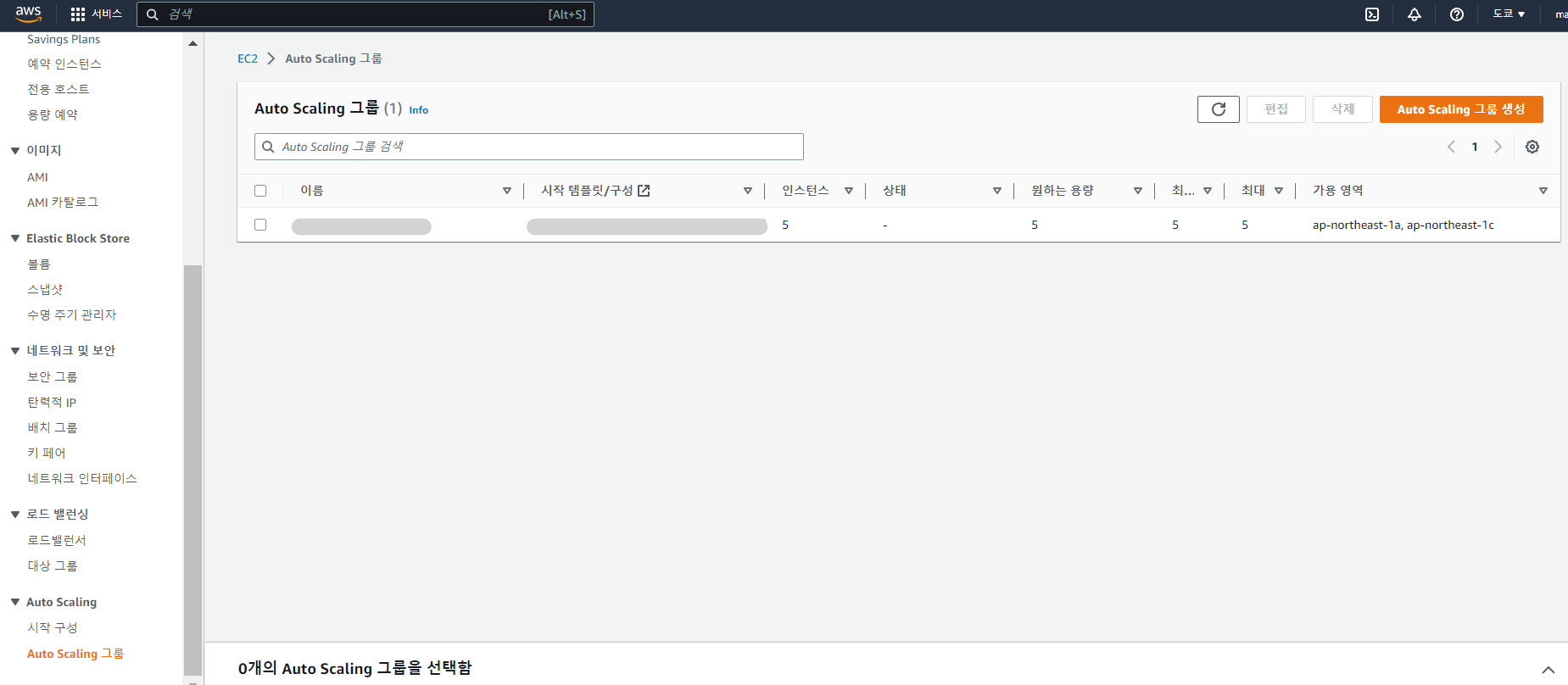Open the notifications bell
The height and width of the screenshot is (685, 1568).
pyautogui.click(x=1415, y=14)
